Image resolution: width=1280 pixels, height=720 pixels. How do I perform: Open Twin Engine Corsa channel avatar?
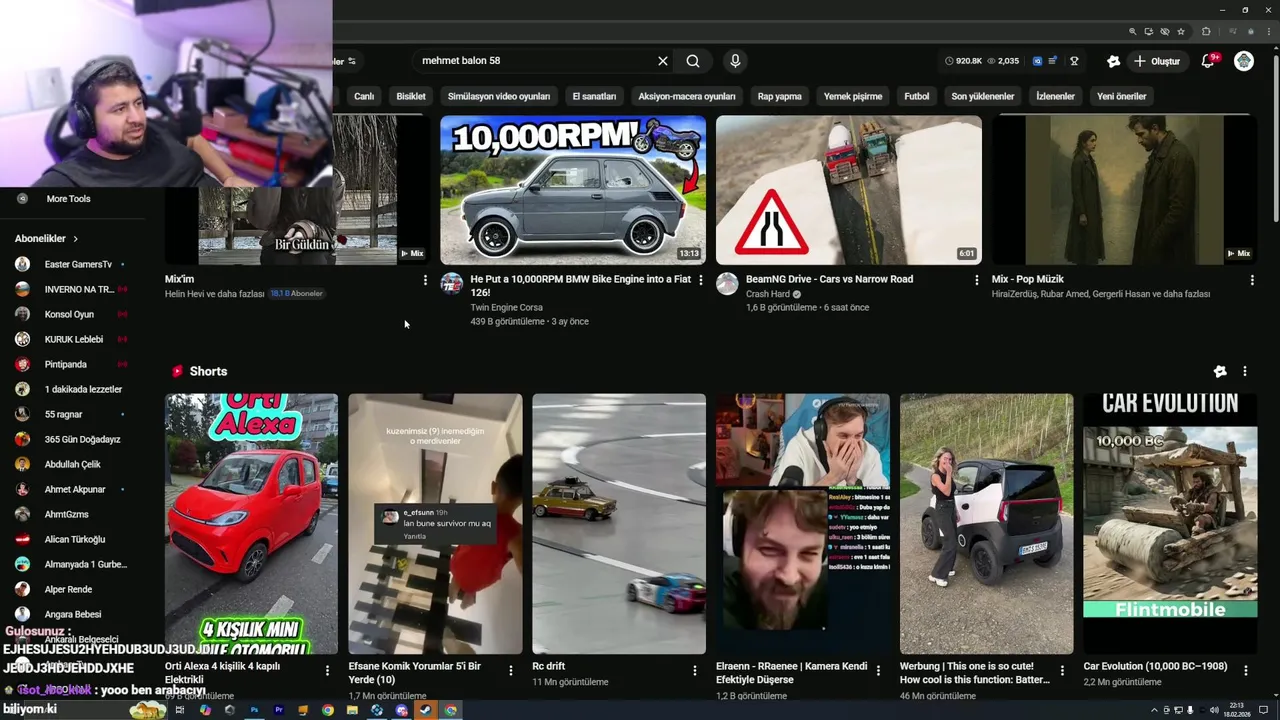[x=452, y=284]
